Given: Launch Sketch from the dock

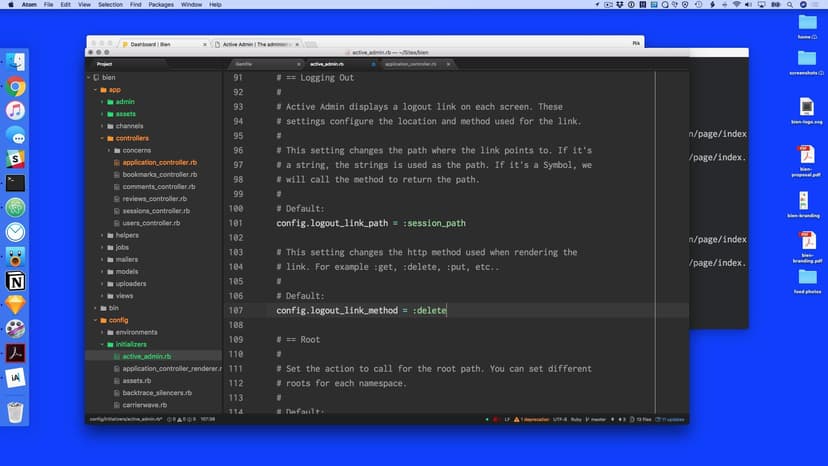Looking at the screenshot, I should (x=16, y=304).
